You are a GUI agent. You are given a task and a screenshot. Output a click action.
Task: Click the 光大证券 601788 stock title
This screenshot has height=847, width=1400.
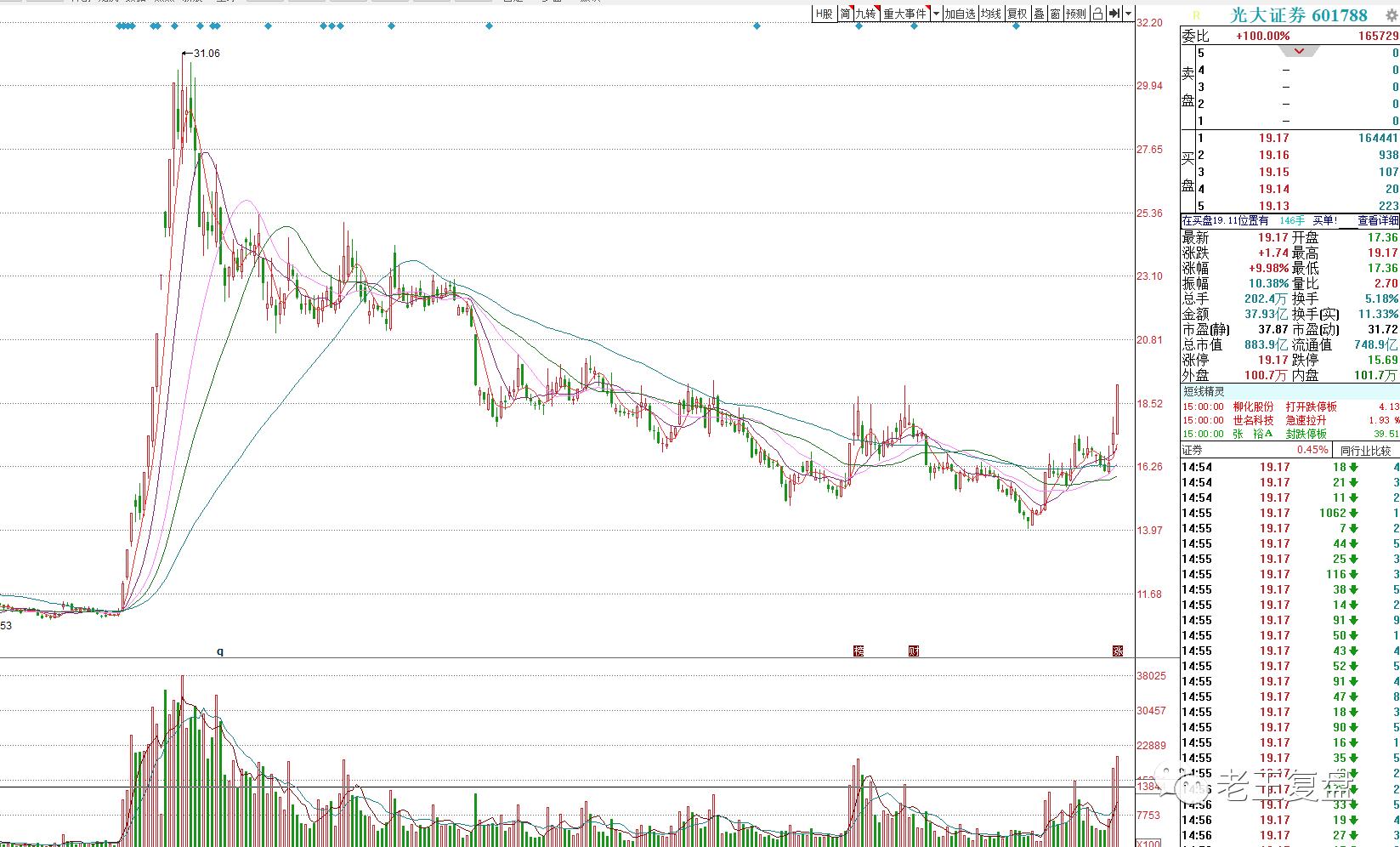1300,15
